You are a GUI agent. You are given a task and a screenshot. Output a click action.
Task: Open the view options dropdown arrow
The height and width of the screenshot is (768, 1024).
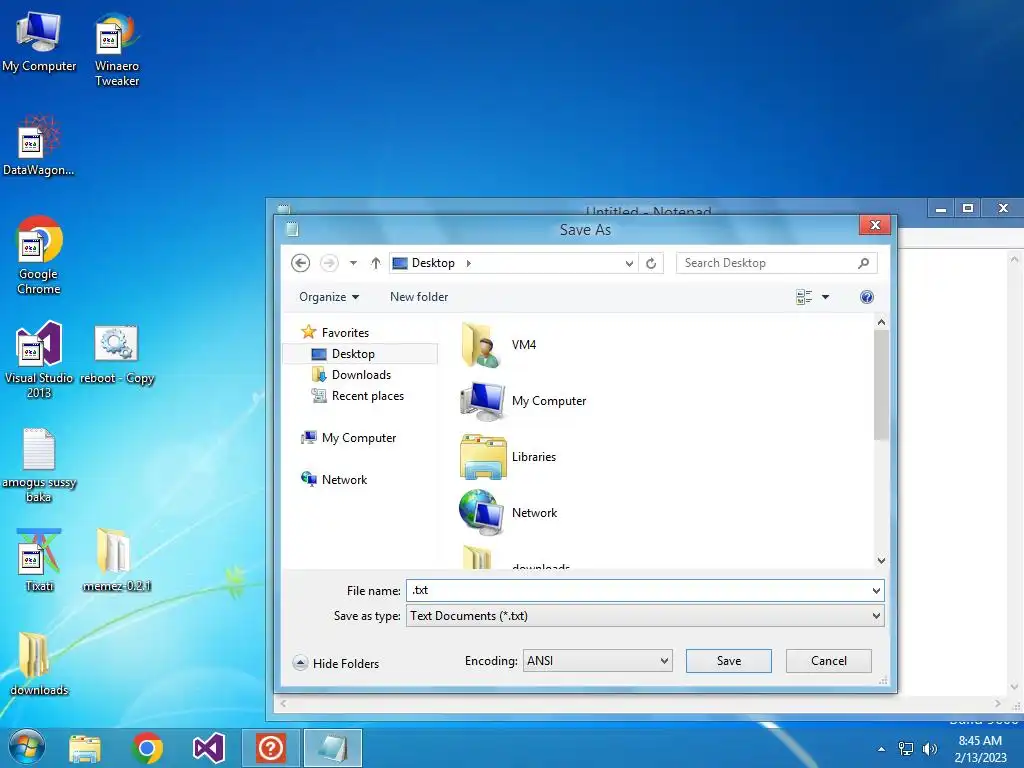[825, 297]
